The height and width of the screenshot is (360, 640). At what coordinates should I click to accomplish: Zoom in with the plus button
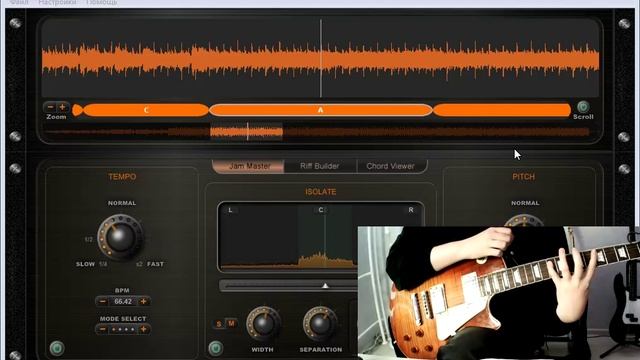click(62, 107)
